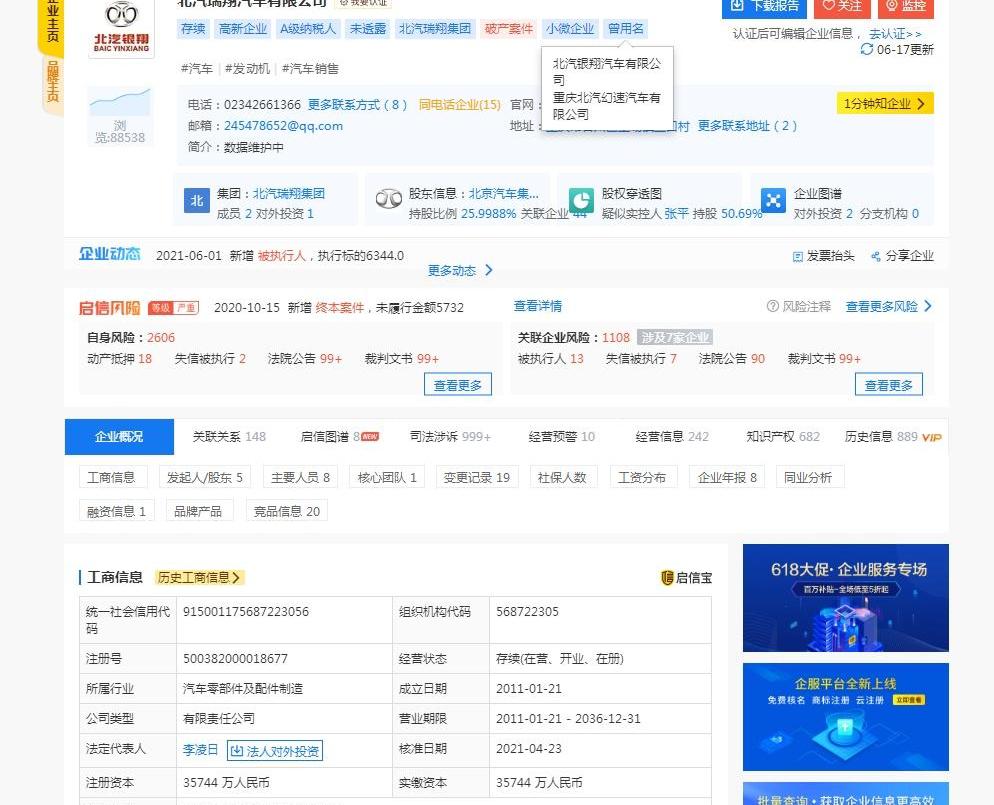Image resolution: width=994 pixels, height=805 pixels.
Task: Select 主要人员 8 sub-tab
Action: tap(300, 477)
